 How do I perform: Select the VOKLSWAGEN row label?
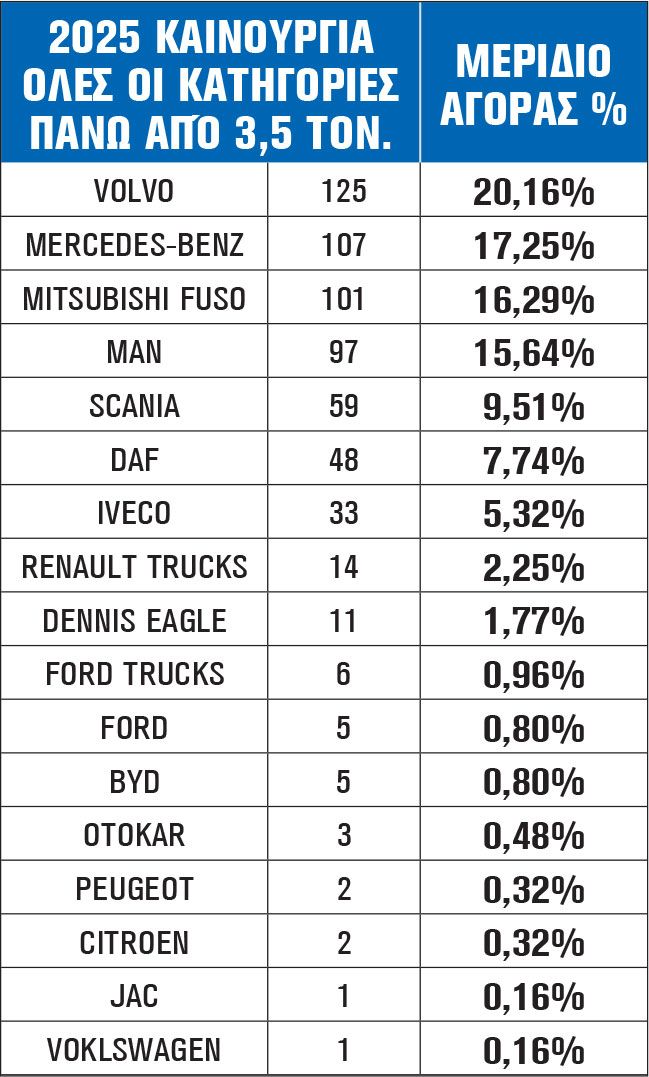pos(134,1051)
